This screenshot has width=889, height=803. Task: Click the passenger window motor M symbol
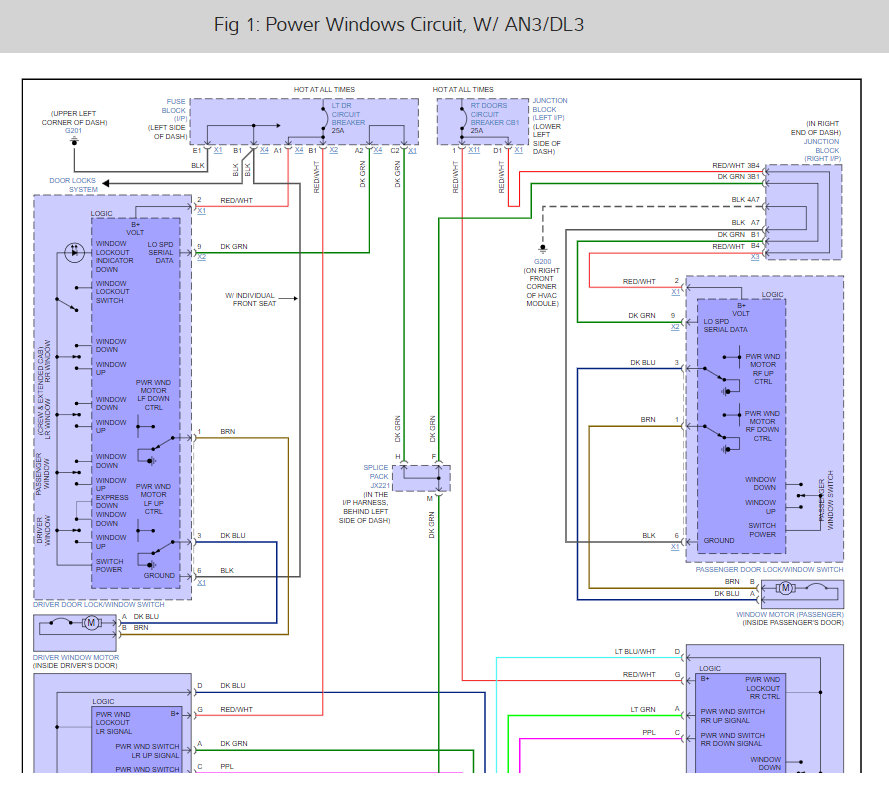(785, 588)
